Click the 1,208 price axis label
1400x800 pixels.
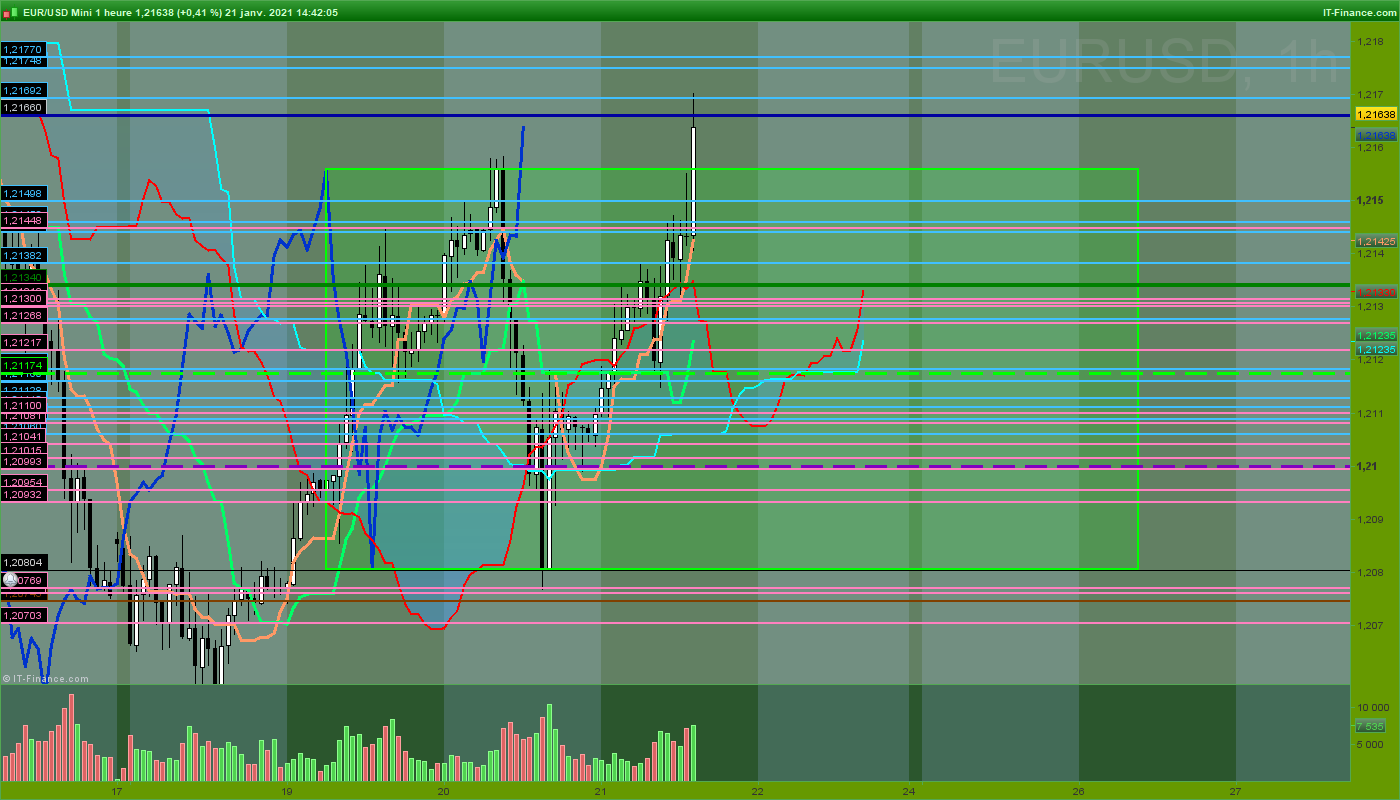pos(1369,571)
